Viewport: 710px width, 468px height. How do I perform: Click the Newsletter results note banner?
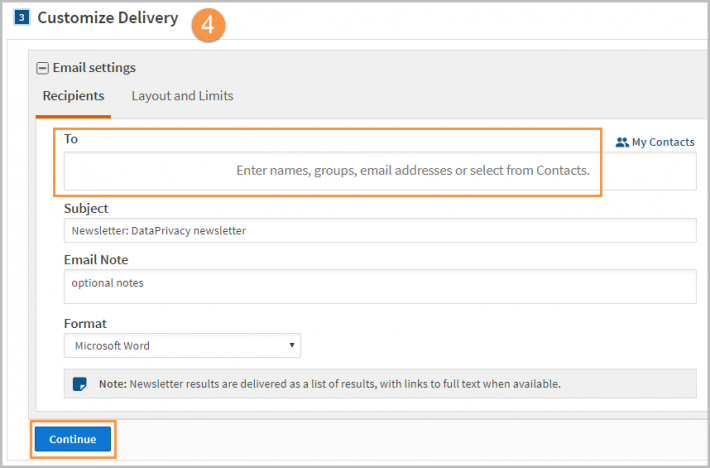click(380, 384)
